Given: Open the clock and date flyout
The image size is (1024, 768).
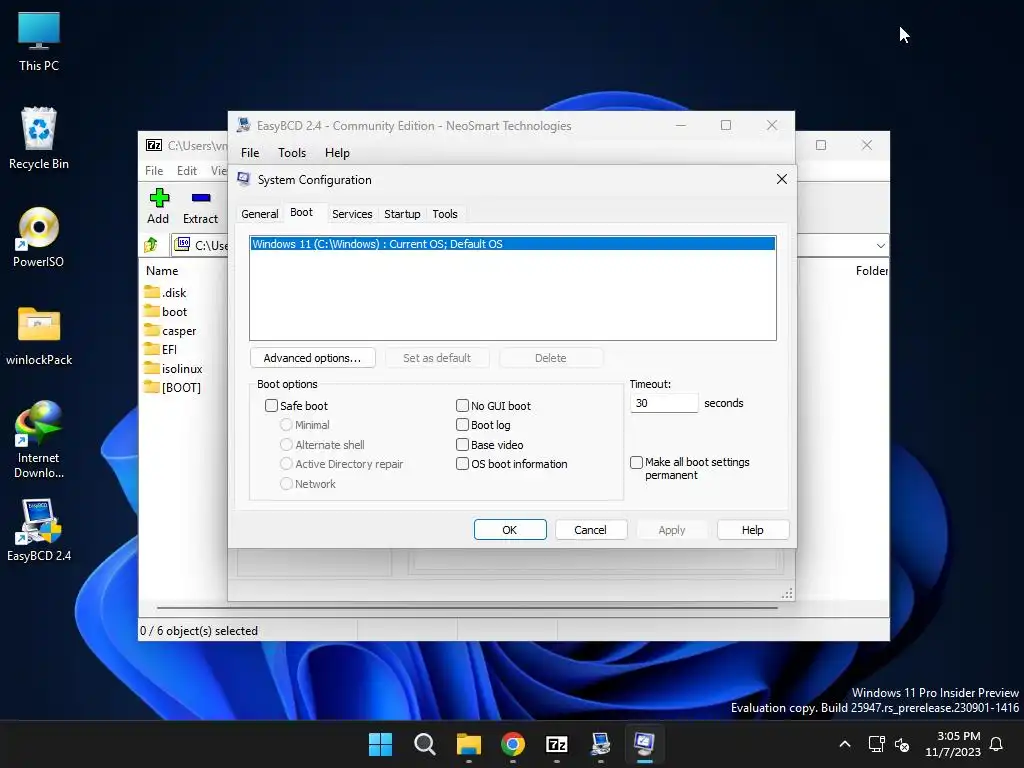Looking at the screenshot, I should 953,744.
